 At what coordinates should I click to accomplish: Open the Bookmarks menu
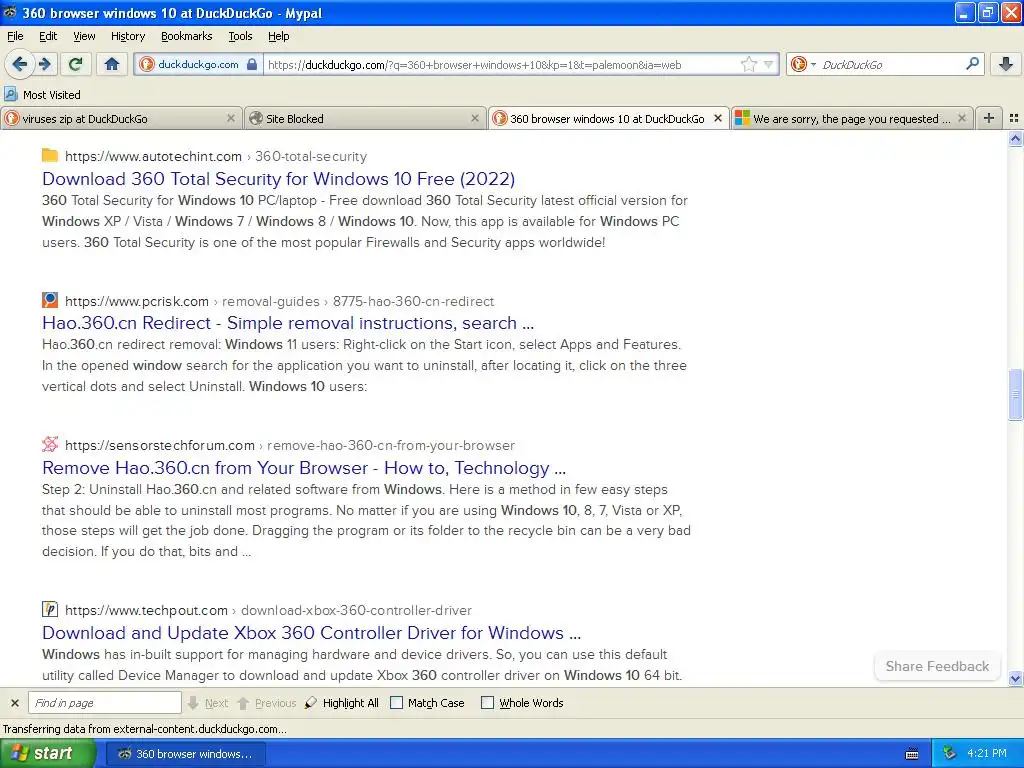pyautogui.click(x=186, y=36)
